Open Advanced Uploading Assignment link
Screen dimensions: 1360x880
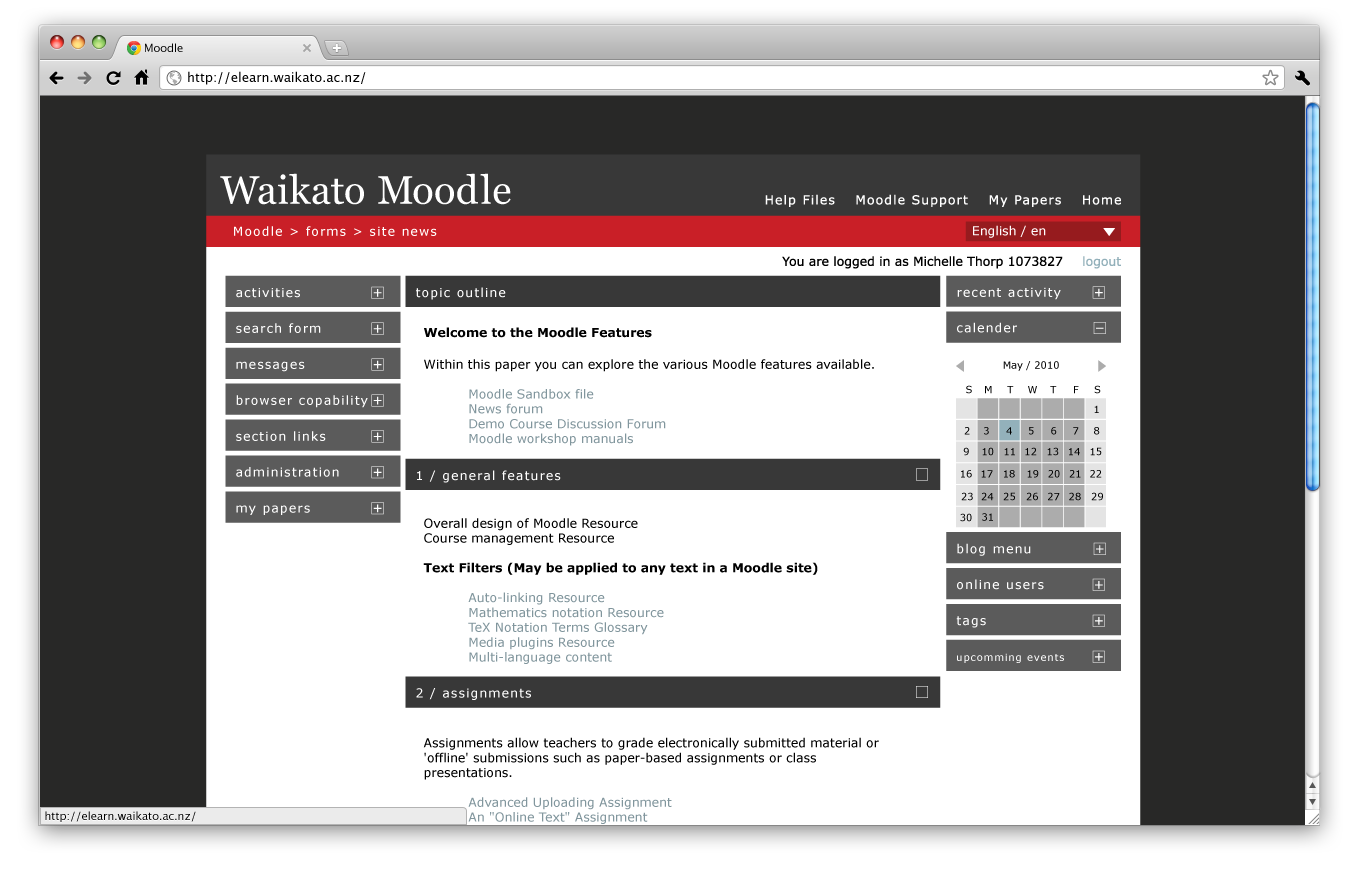[570, 803]
